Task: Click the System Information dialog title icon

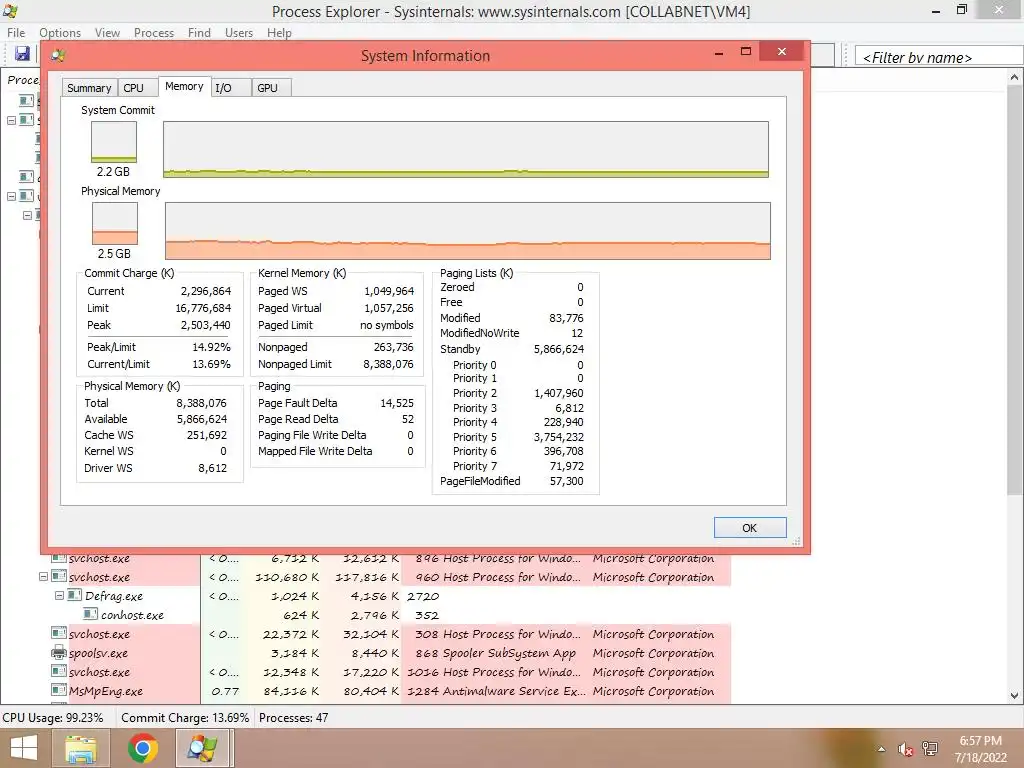Action: coord(58,56)
